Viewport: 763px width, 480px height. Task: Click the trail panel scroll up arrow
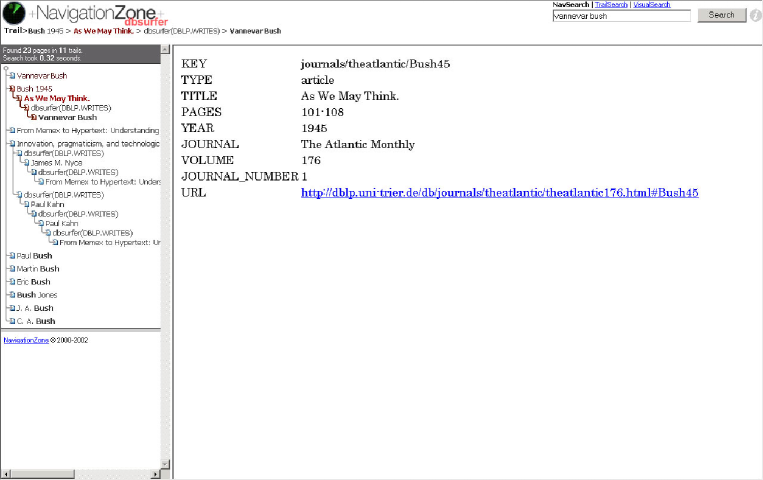point(165,49)
